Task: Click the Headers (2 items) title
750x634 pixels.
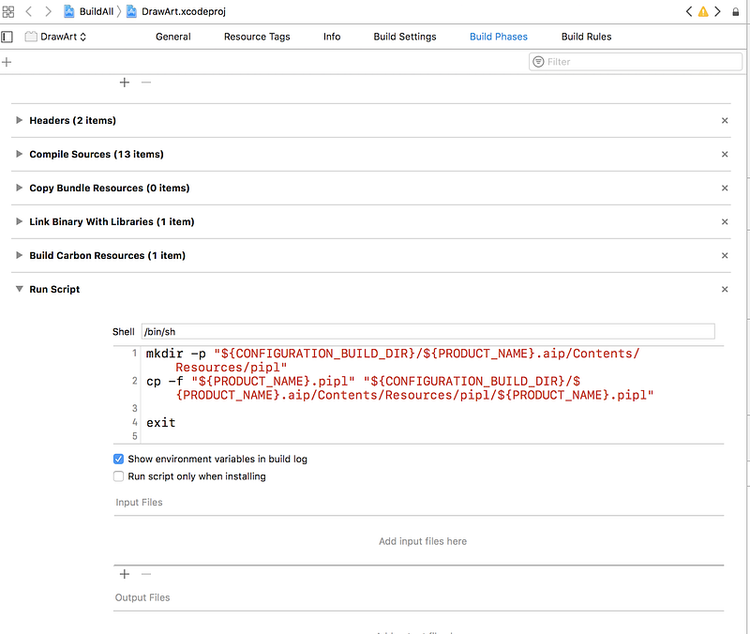Action: click(x=73, y=121)
